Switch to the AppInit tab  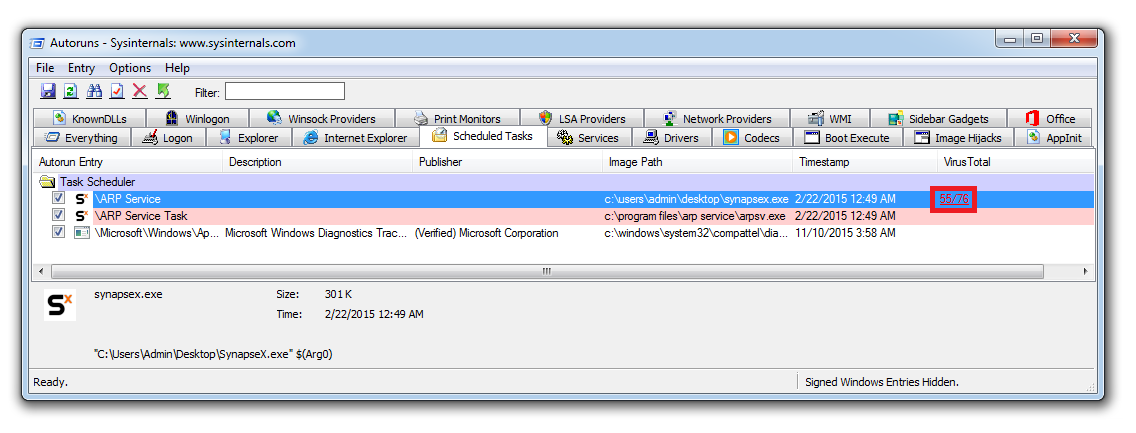[x=1054, y=138]
